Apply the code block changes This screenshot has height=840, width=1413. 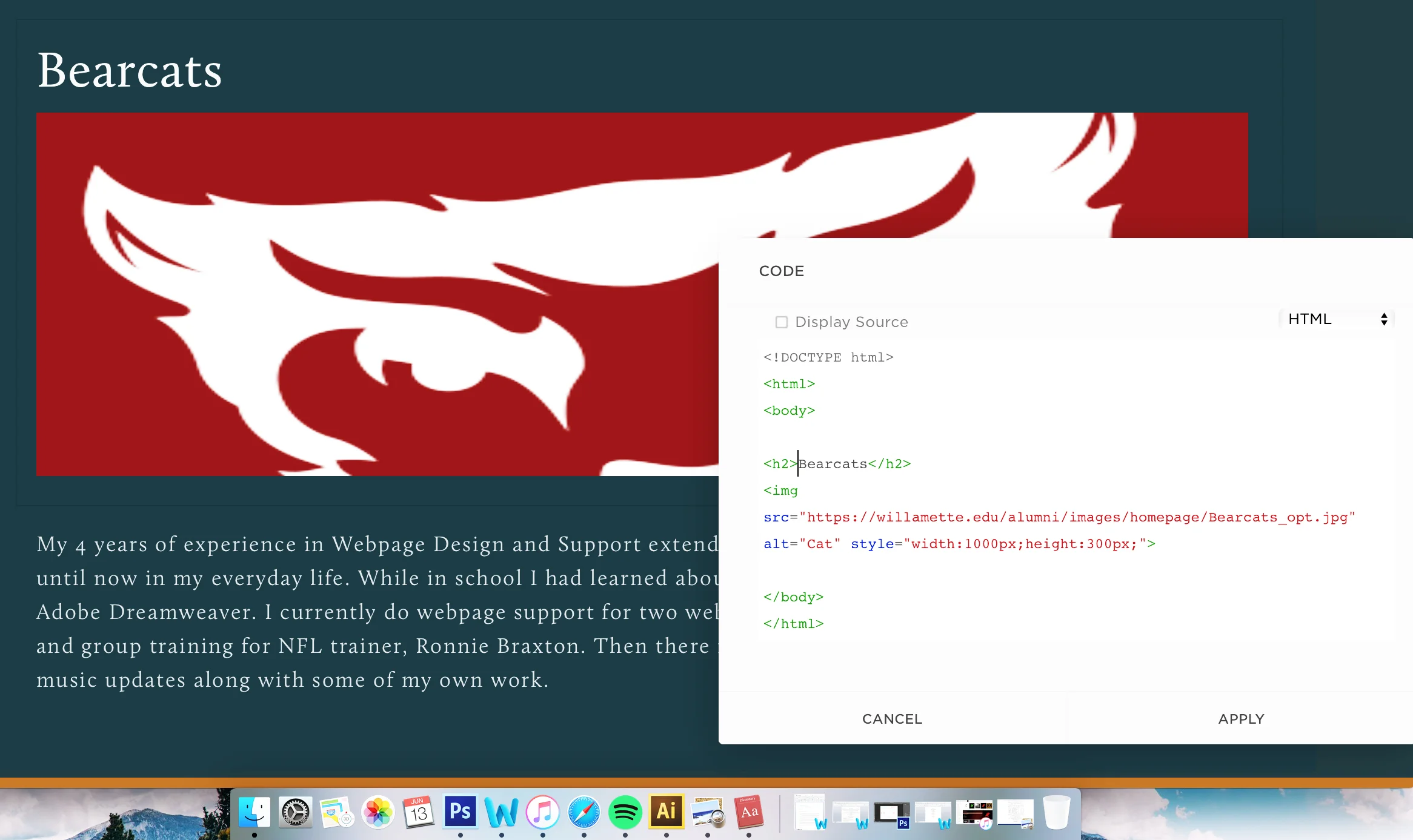1241,719
